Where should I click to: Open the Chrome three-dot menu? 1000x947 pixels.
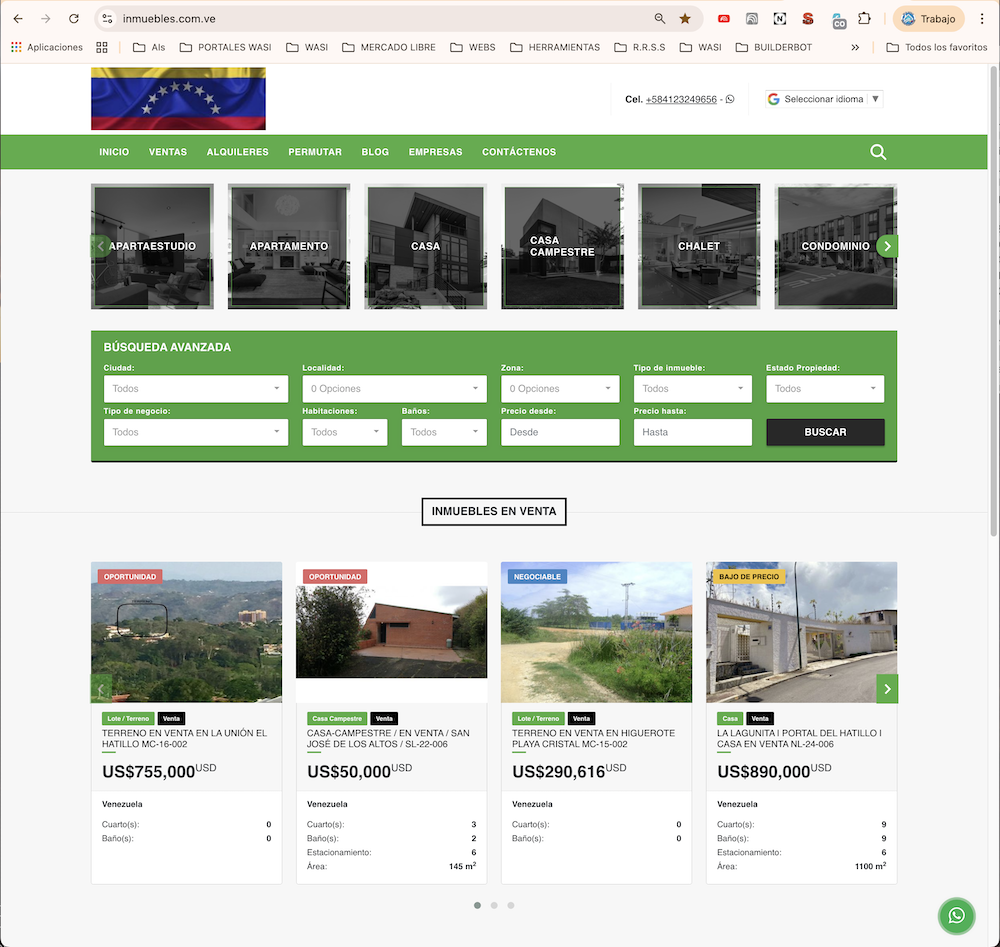coord(982,19)
